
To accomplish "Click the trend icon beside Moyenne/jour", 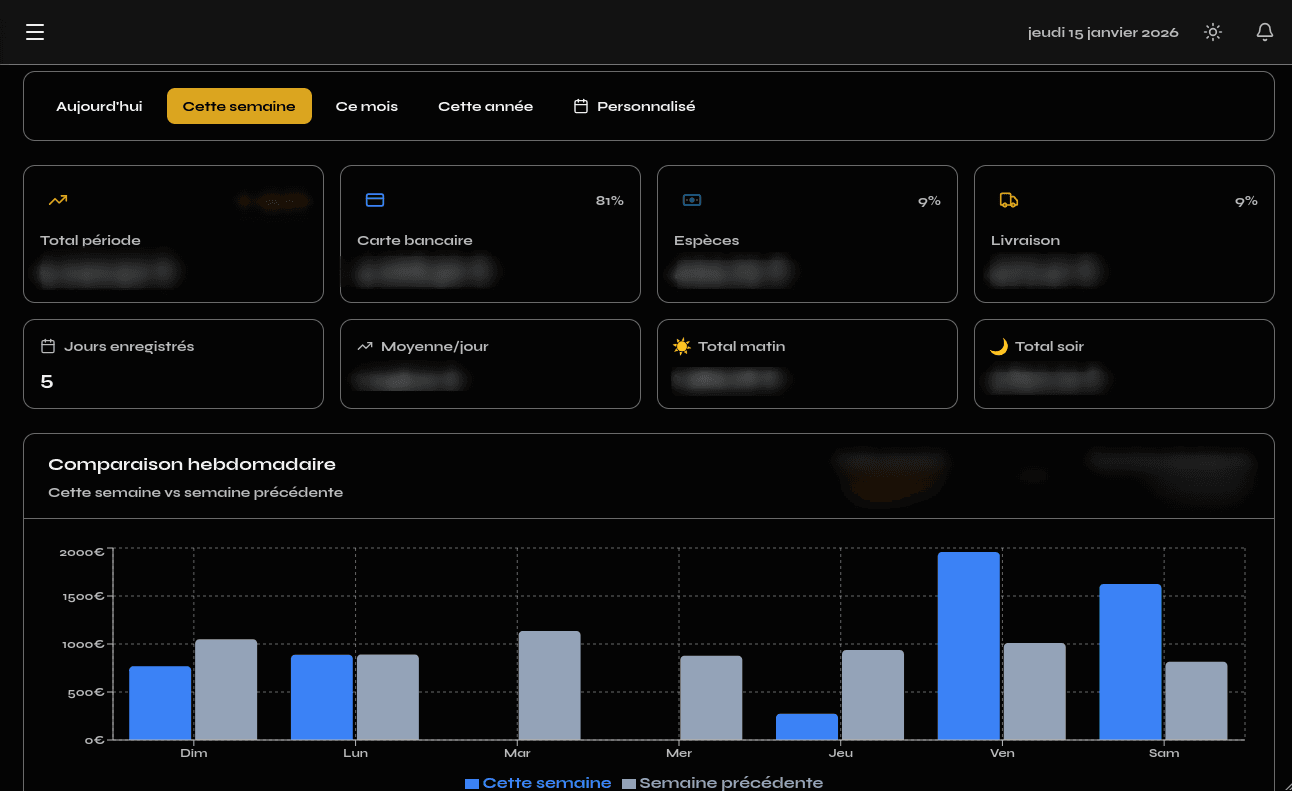I will click(365, 347).
